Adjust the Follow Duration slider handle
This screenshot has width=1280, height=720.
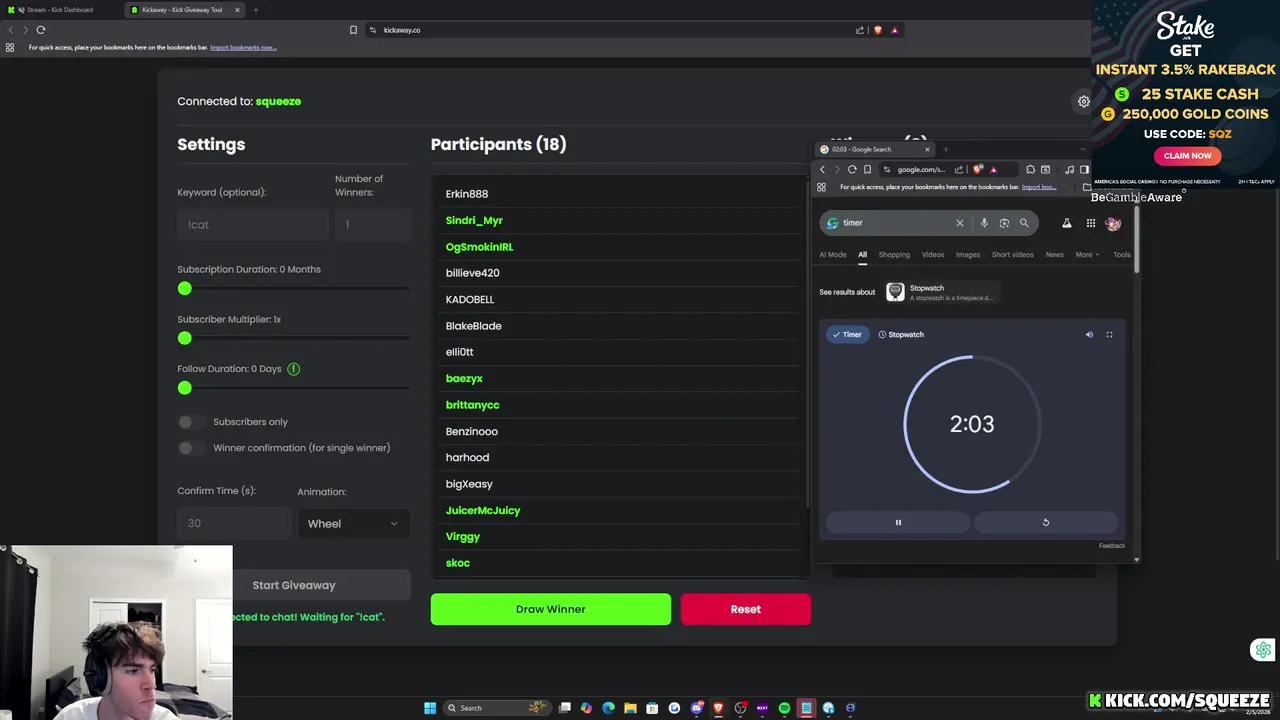pos(184,387)
